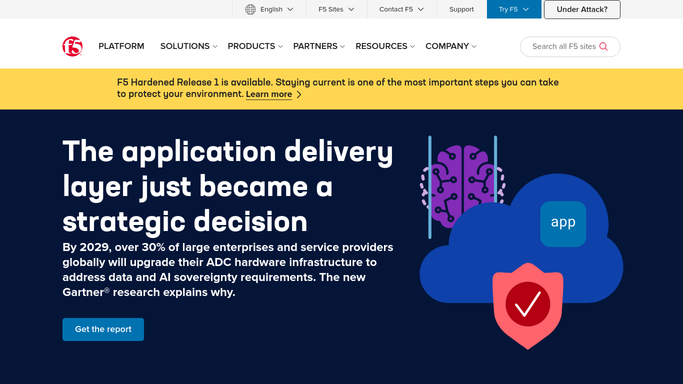Image resolution: width=683 pixels, height=384 pixels.
Task: Click the headline 'The application delivery layer'
Action: coord(228,186)
